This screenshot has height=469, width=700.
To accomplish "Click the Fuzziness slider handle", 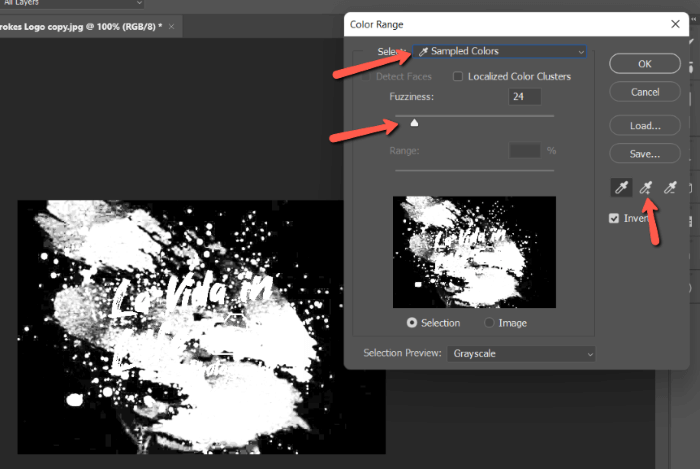I will (414, 123).
